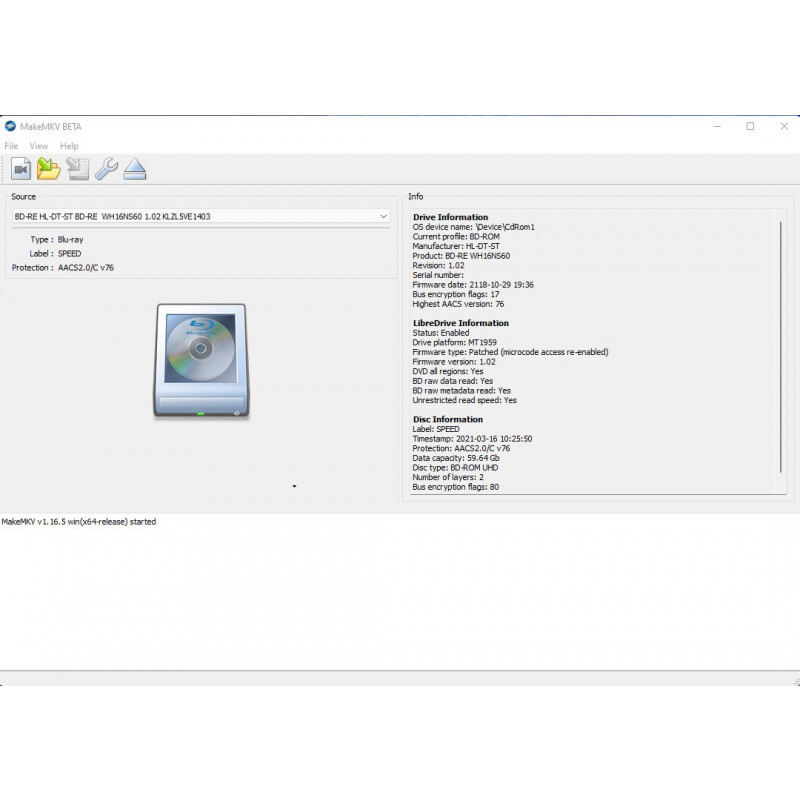Select Bus encryption flags: 80 line
The height and width of the screenshot is (800, 800).
click(x=456, y=487)
